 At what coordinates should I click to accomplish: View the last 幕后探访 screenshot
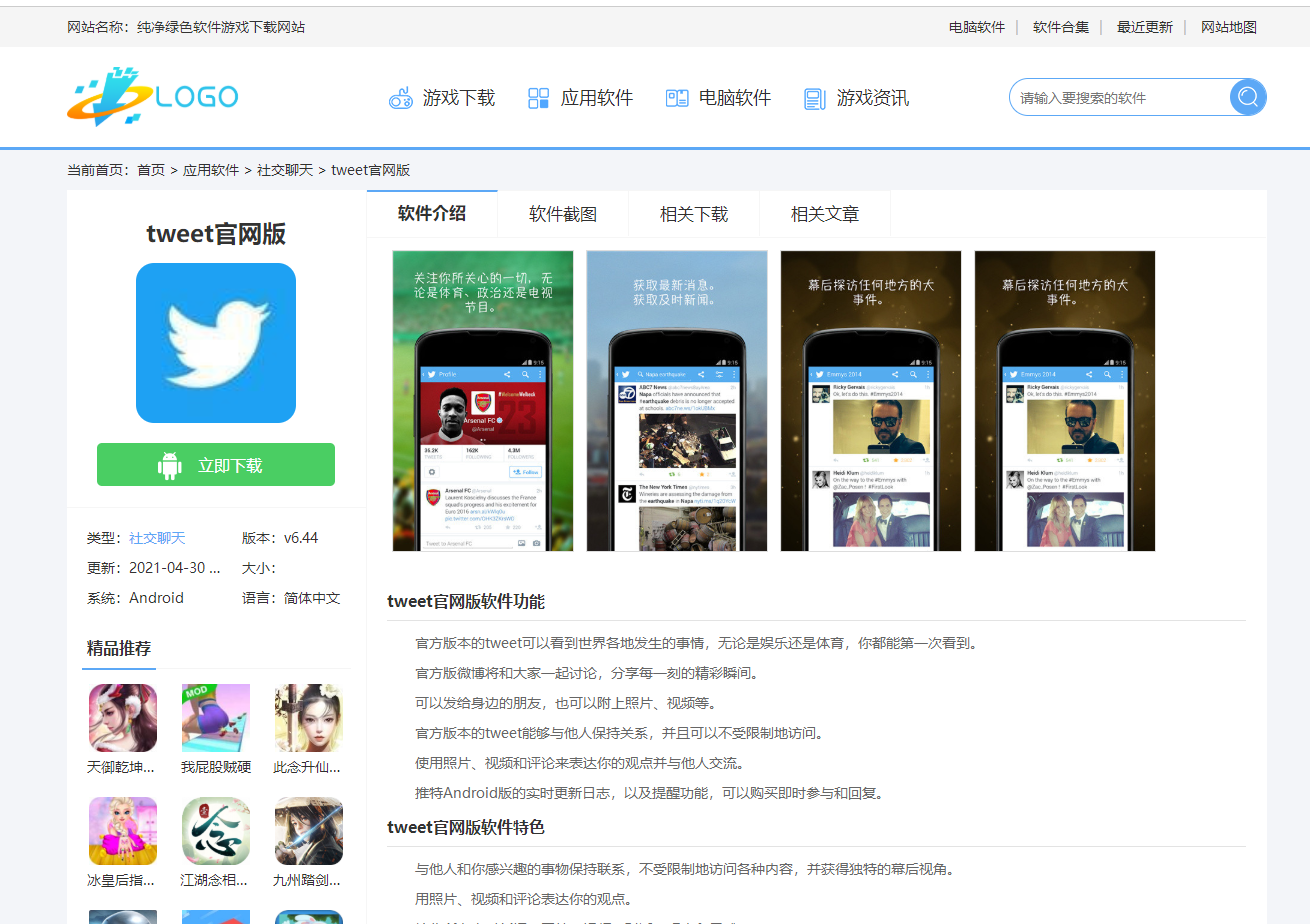tap(1065, 401)
